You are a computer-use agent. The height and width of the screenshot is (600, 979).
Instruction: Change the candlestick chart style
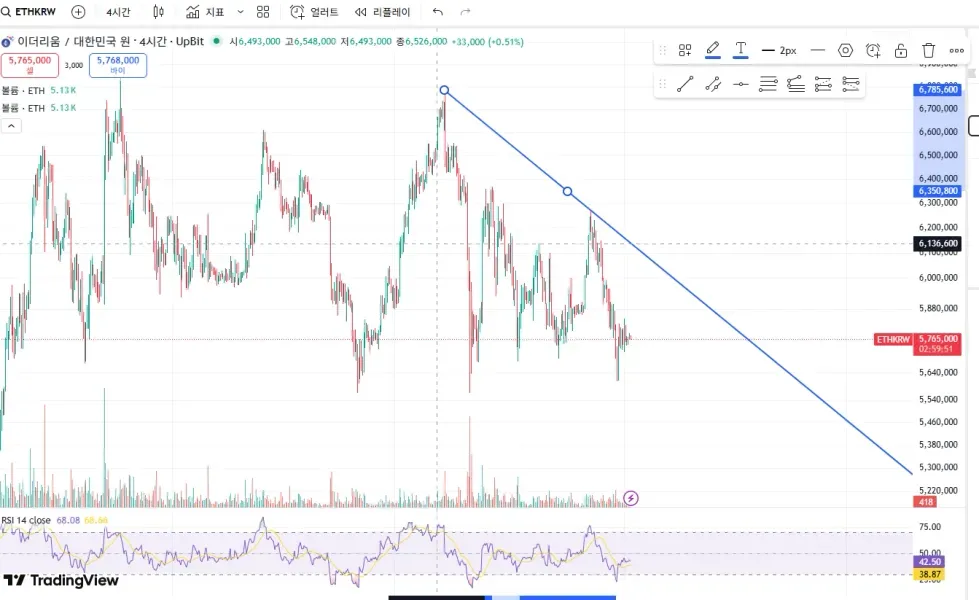pyautogui.click(x=159, y=12)
